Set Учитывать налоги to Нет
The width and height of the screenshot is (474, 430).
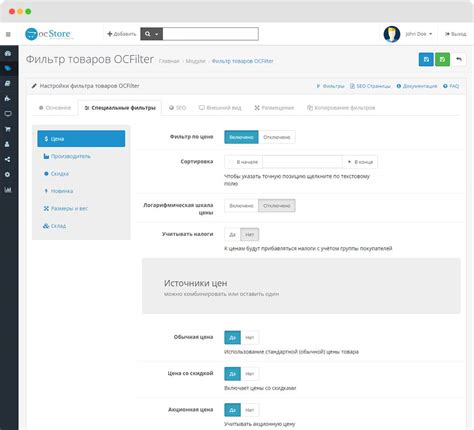click(250, 235)
